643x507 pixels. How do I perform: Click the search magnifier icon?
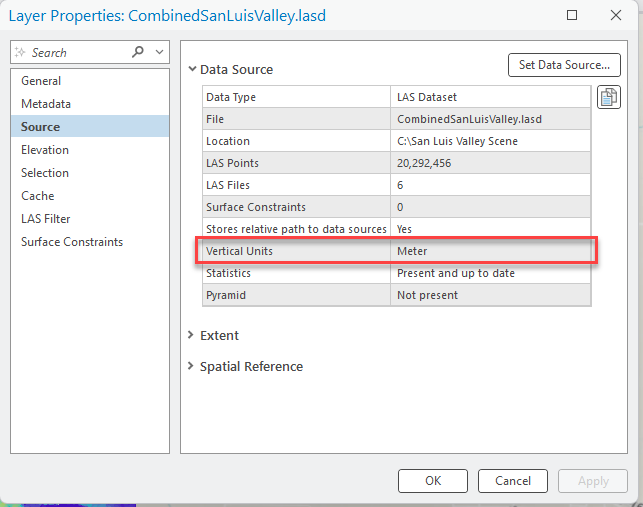pos(138,52)
